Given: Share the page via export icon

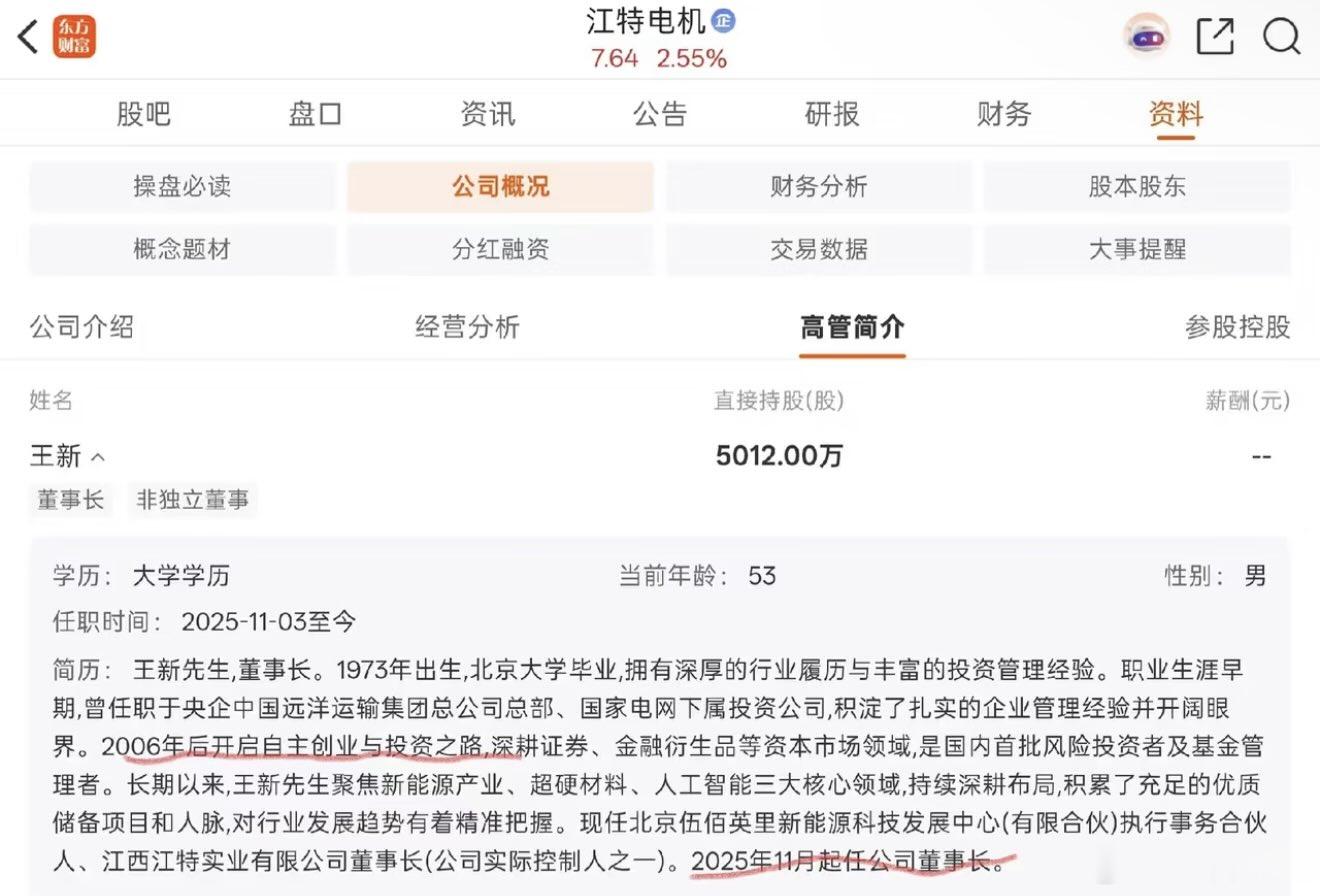Looking at the screenshot, I should point(1215,37).
